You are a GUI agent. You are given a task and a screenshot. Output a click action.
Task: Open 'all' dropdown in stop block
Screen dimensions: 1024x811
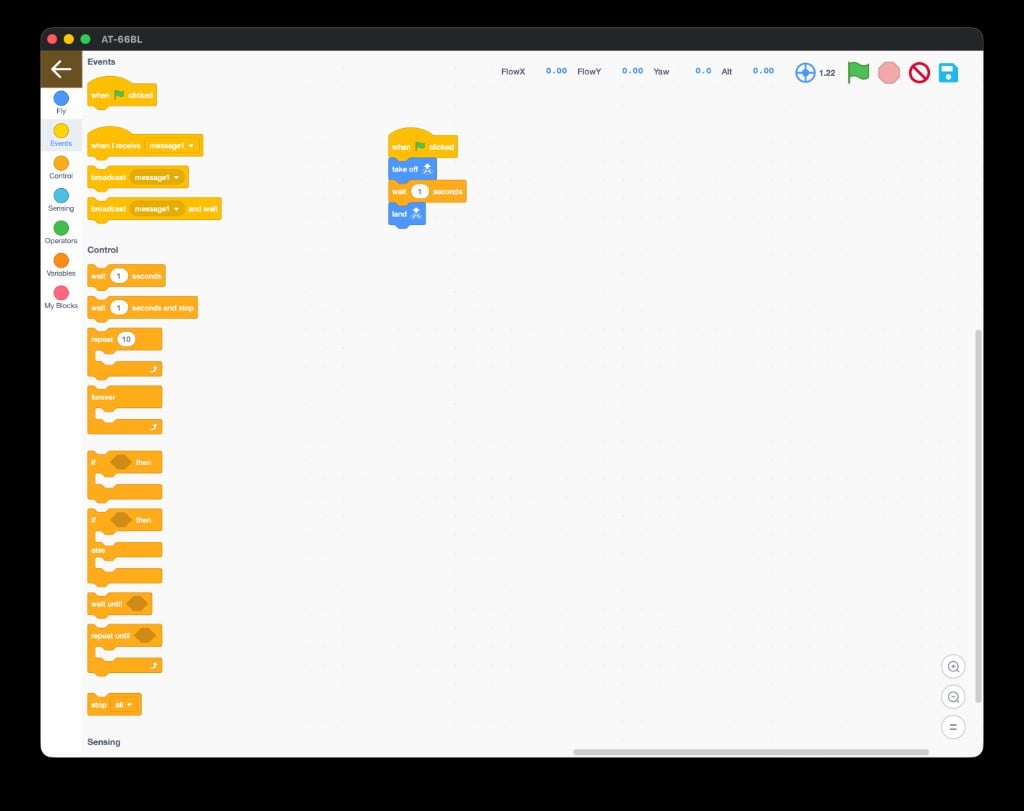123,705
